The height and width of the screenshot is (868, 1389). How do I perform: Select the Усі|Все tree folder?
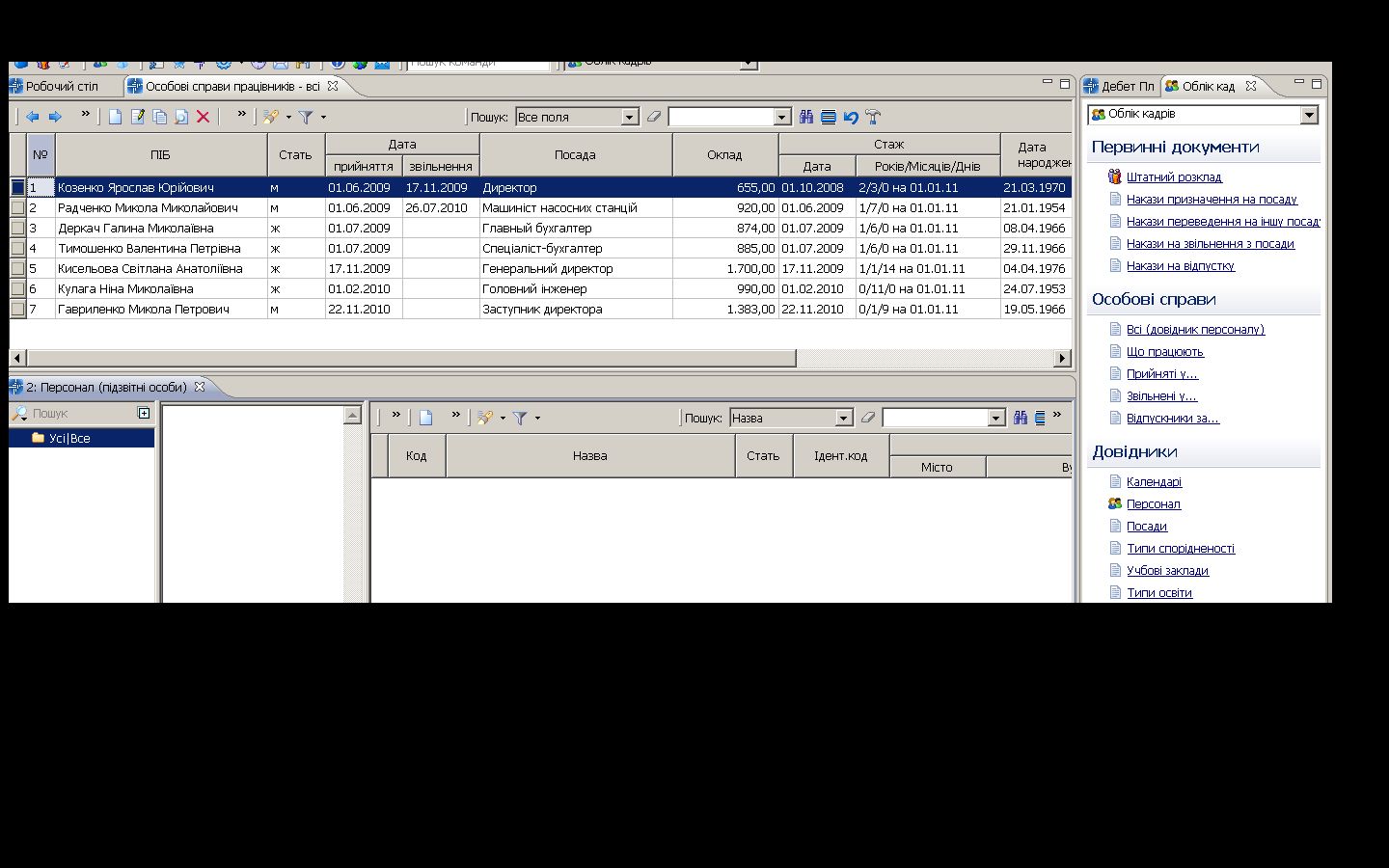[x=69, y=438]
